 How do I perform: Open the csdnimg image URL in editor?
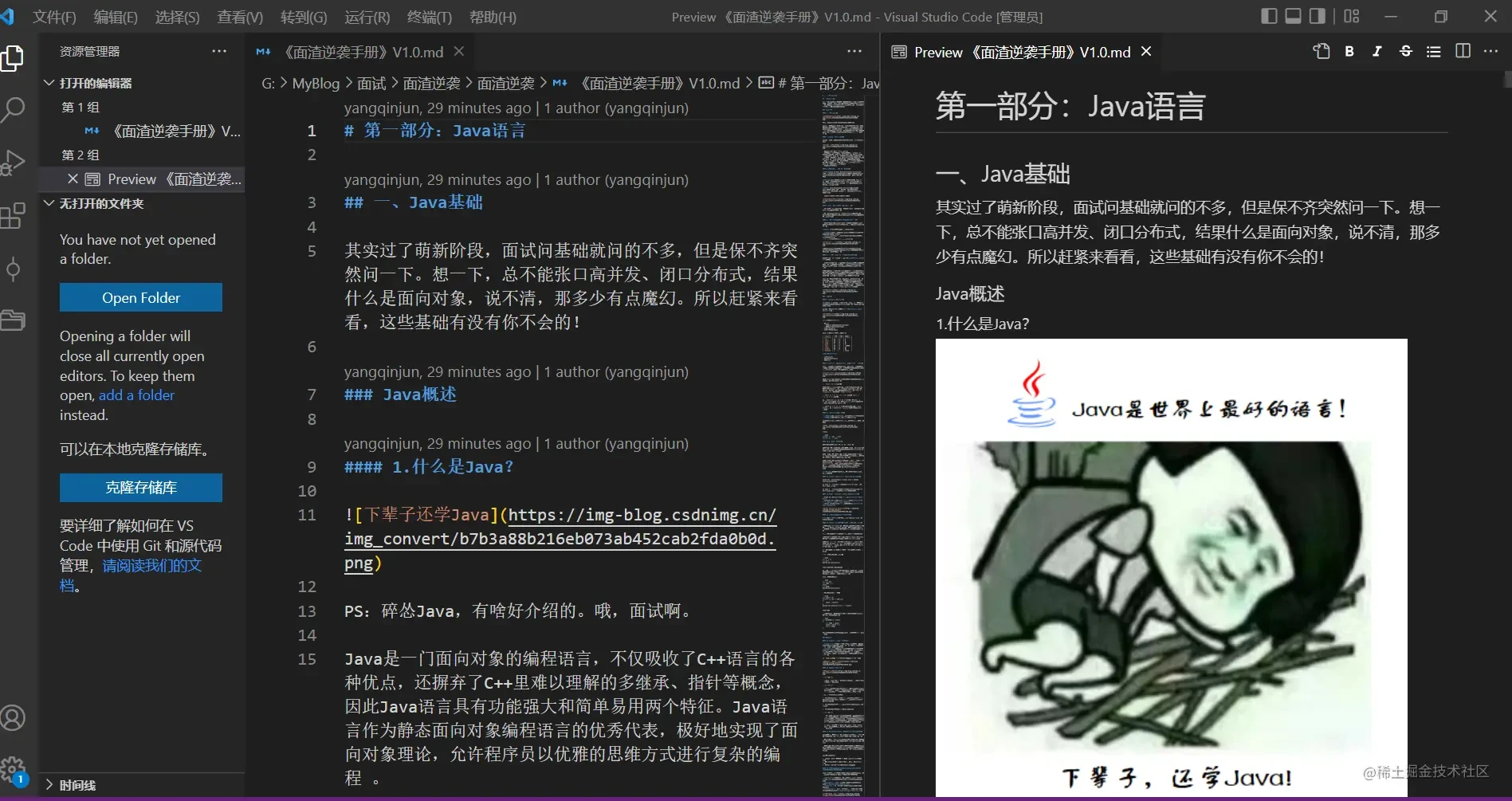click(x=560, y=539)
